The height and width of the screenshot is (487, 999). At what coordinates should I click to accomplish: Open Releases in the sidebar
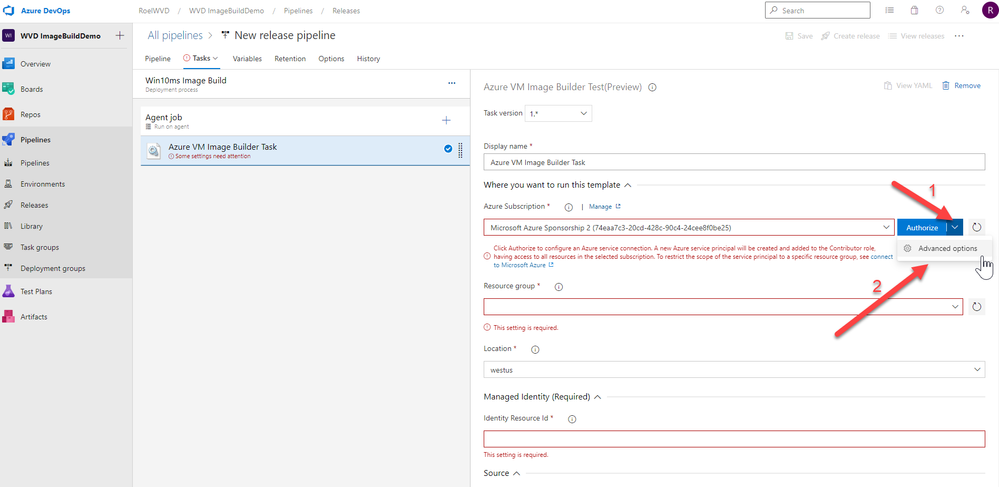(x=34, y=205)
